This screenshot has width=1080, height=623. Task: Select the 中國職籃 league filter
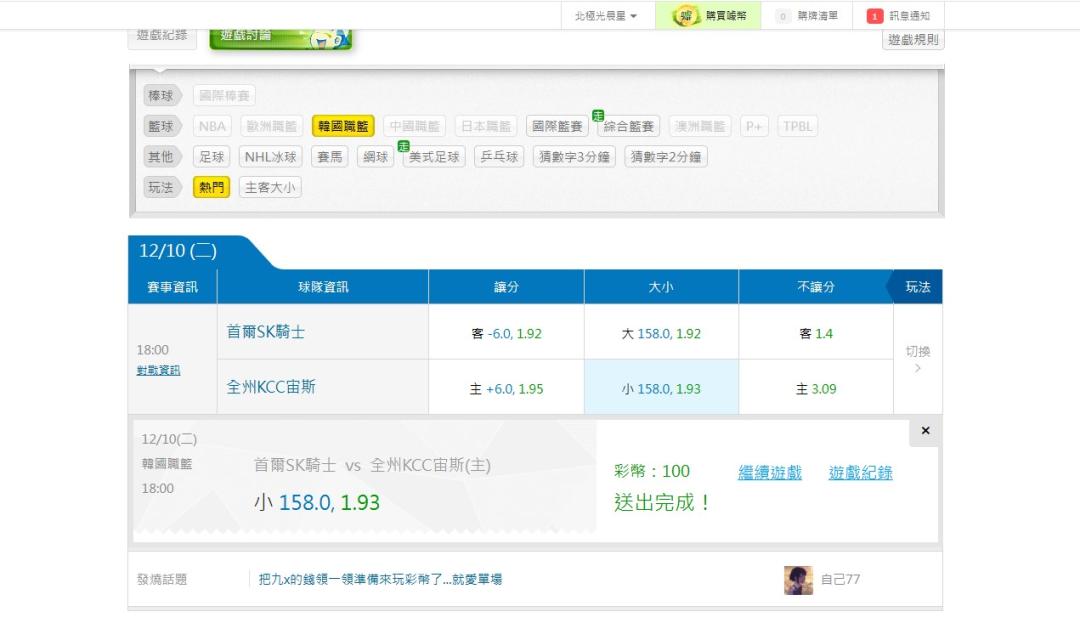(415, 126)
